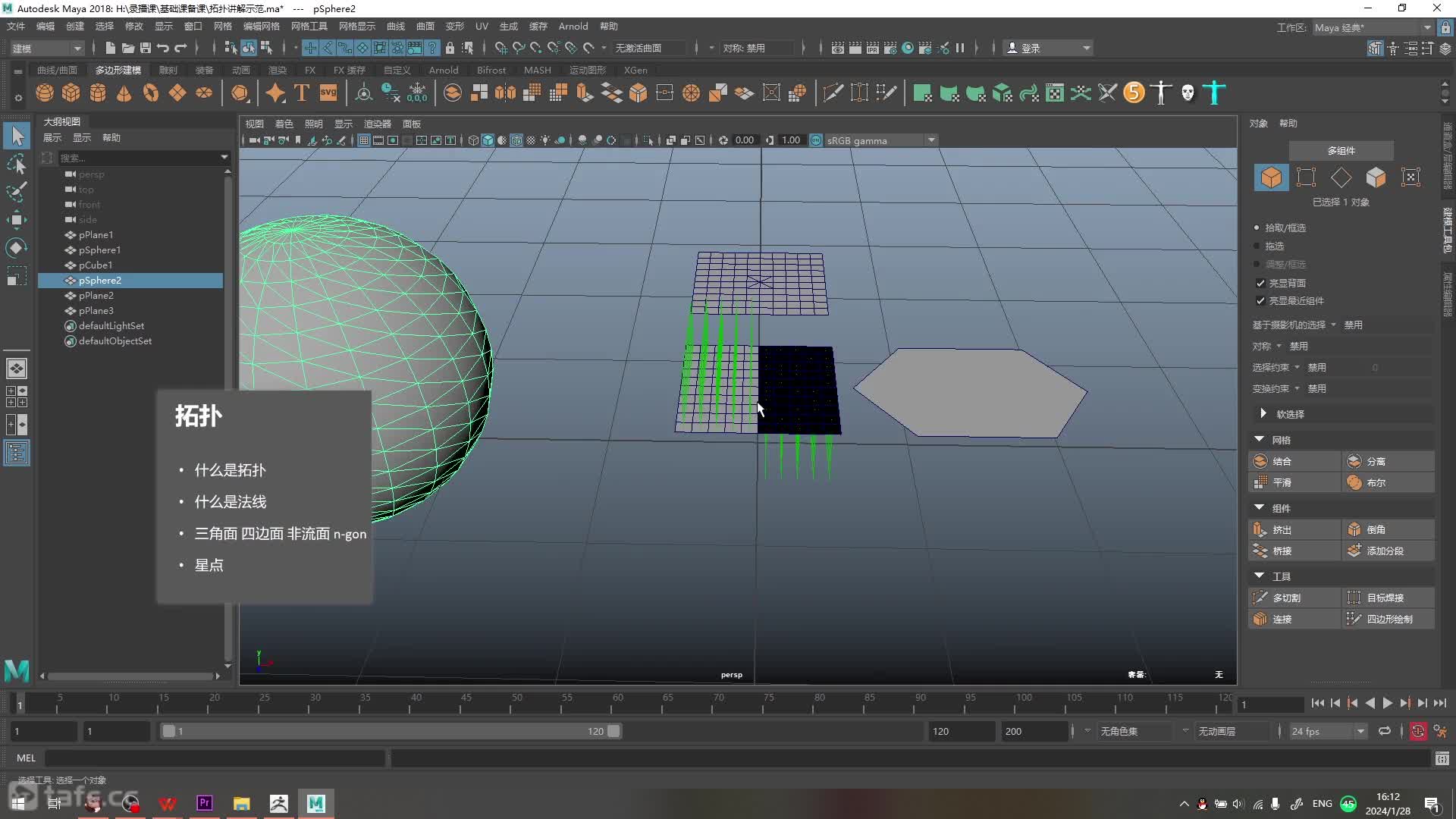
Task: Select the Move tool in toolbox
Action: tap(17, 220)
